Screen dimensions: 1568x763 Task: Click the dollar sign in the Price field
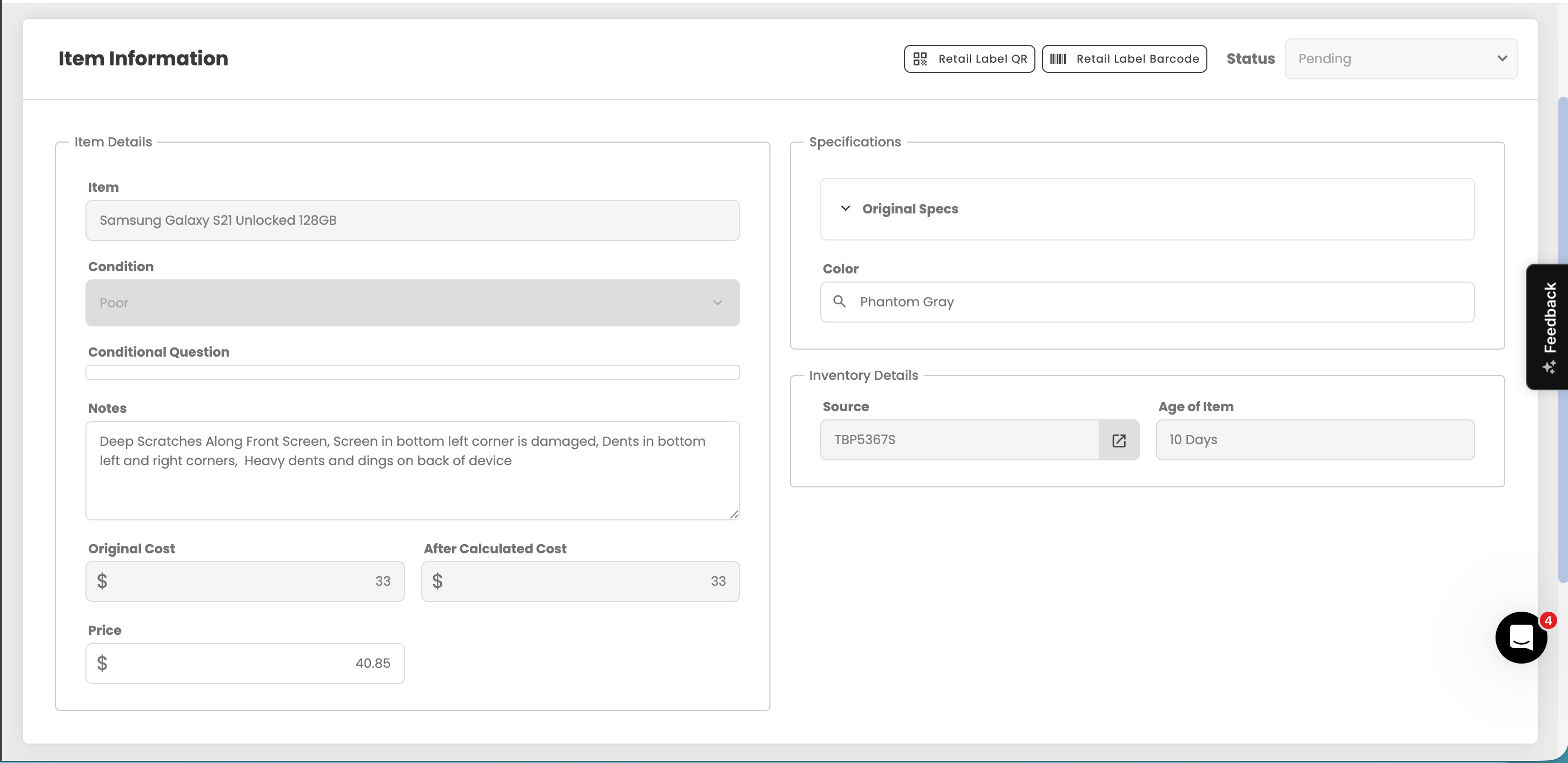102,662
